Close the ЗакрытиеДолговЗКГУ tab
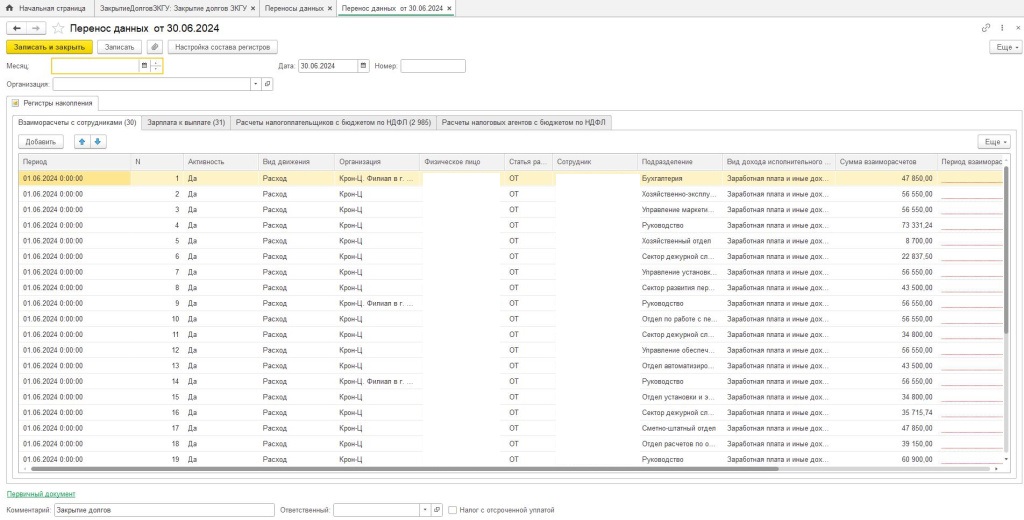1024x520 pixels. (x=253, y=8)
